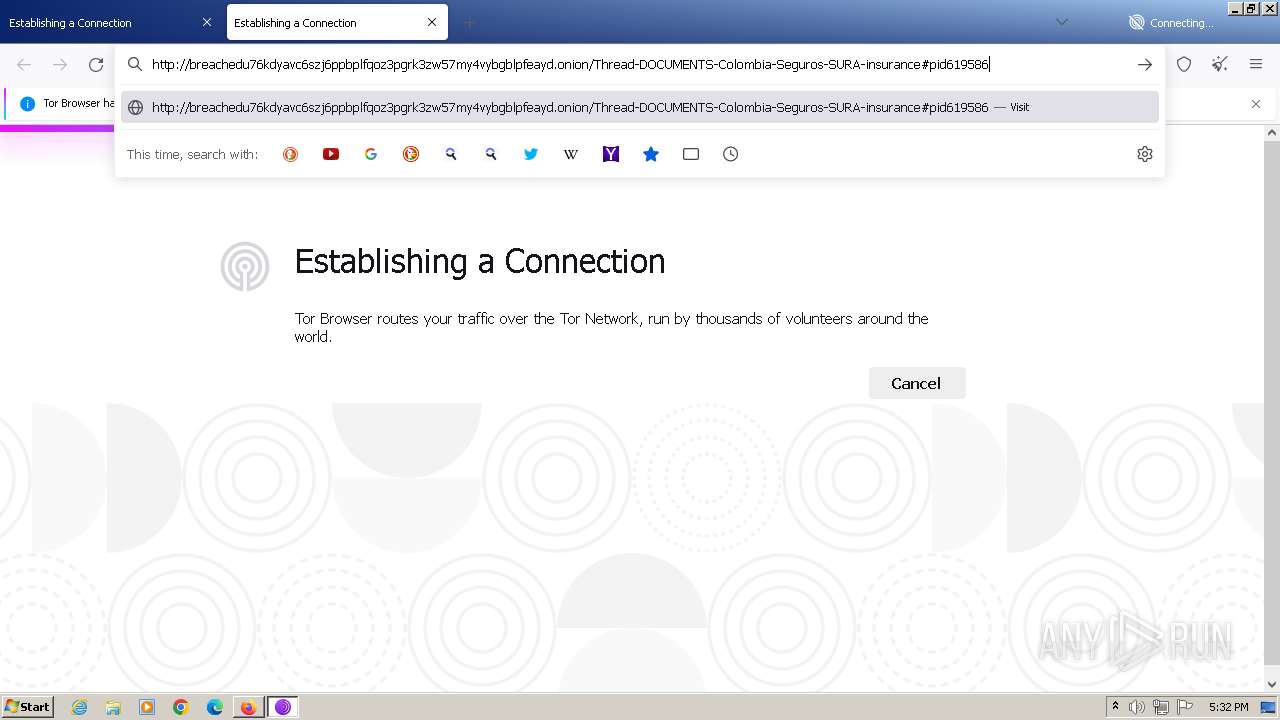The image size is (1280, 720).
Task: Search with Yahoo engine icon
Action: (611, 154)
